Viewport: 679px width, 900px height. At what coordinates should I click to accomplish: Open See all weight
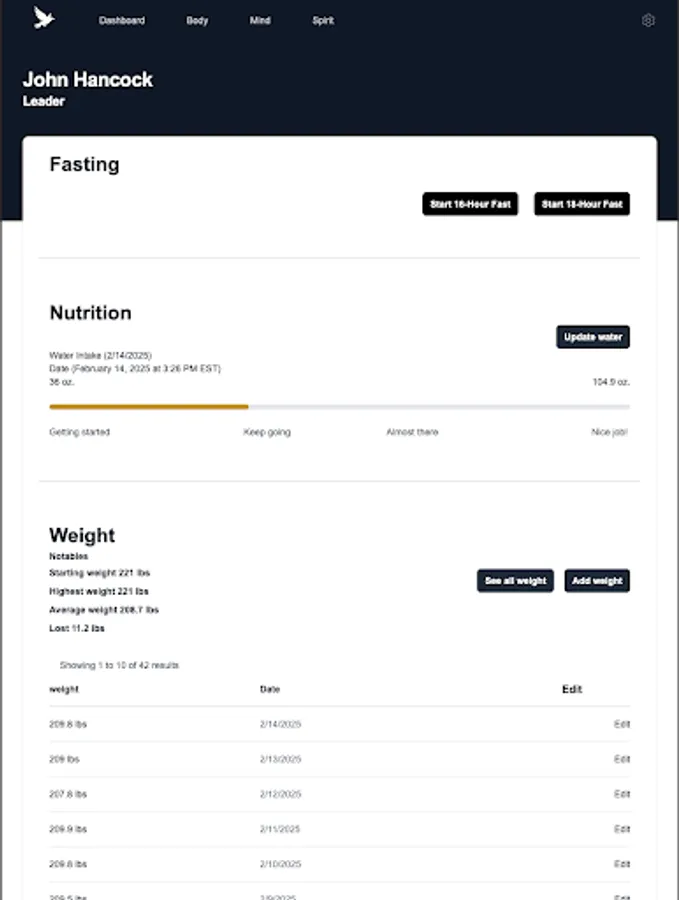click(515, 580)
